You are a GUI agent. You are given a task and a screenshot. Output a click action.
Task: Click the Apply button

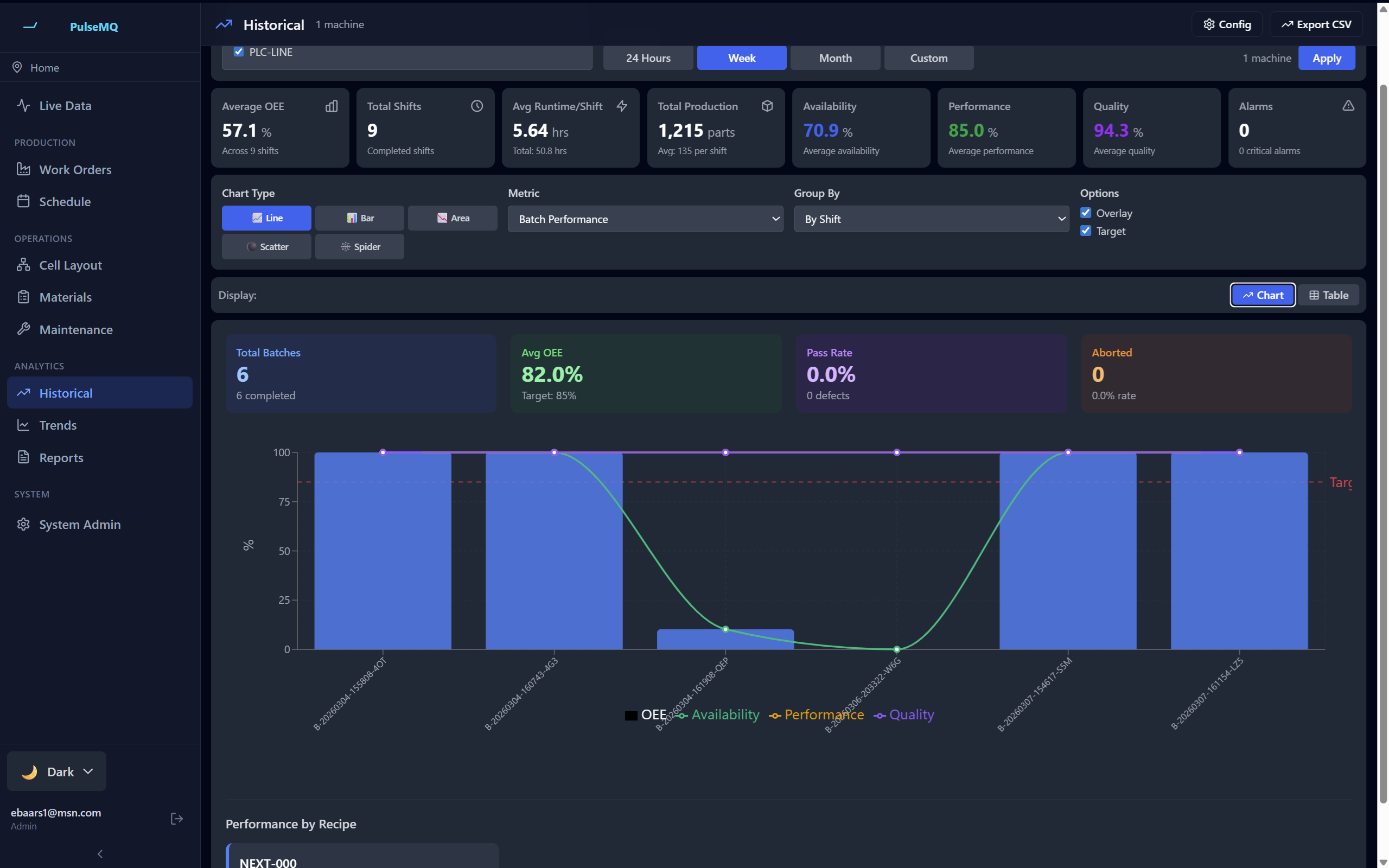[1327, 58]
